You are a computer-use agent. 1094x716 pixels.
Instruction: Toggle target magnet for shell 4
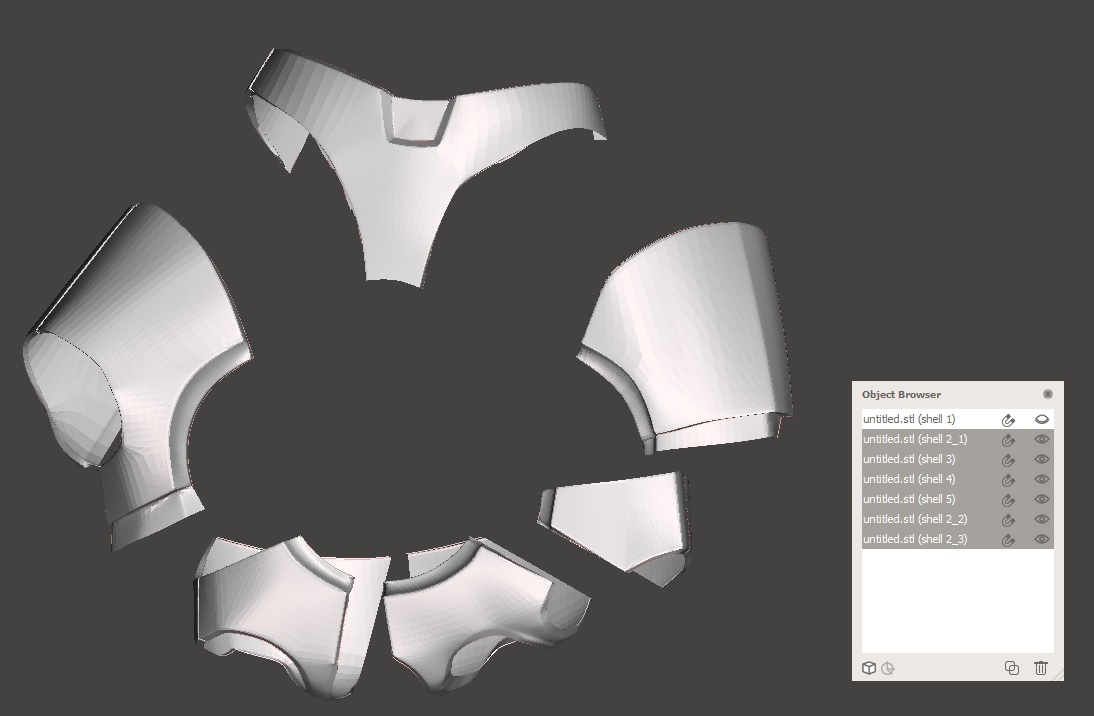pos(1007,480)
